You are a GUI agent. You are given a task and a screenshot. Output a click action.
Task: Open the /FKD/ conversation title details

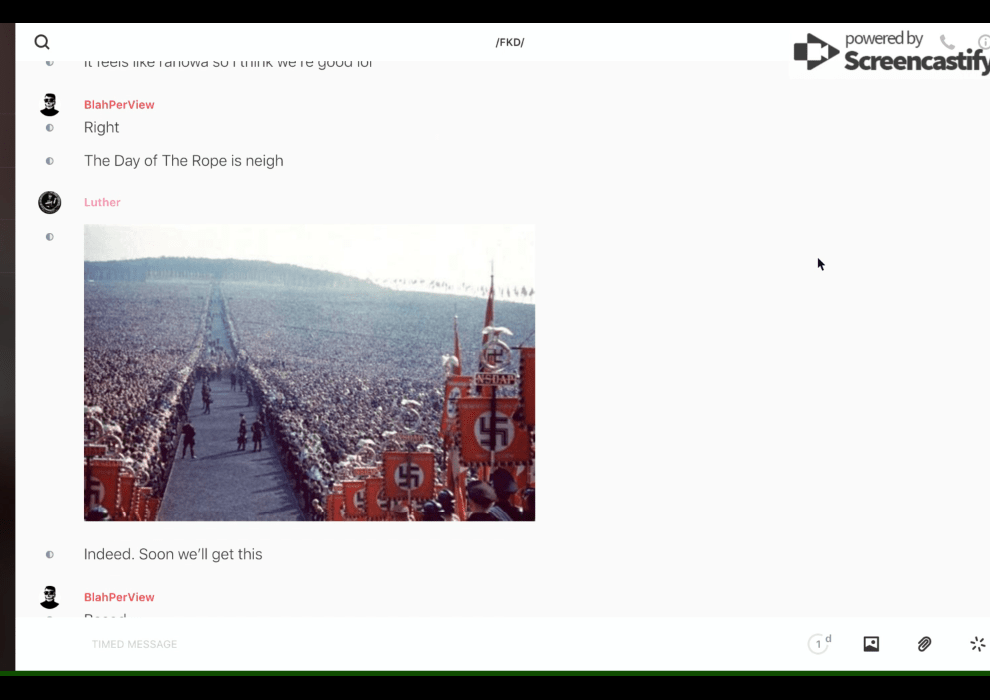[510, 42]
